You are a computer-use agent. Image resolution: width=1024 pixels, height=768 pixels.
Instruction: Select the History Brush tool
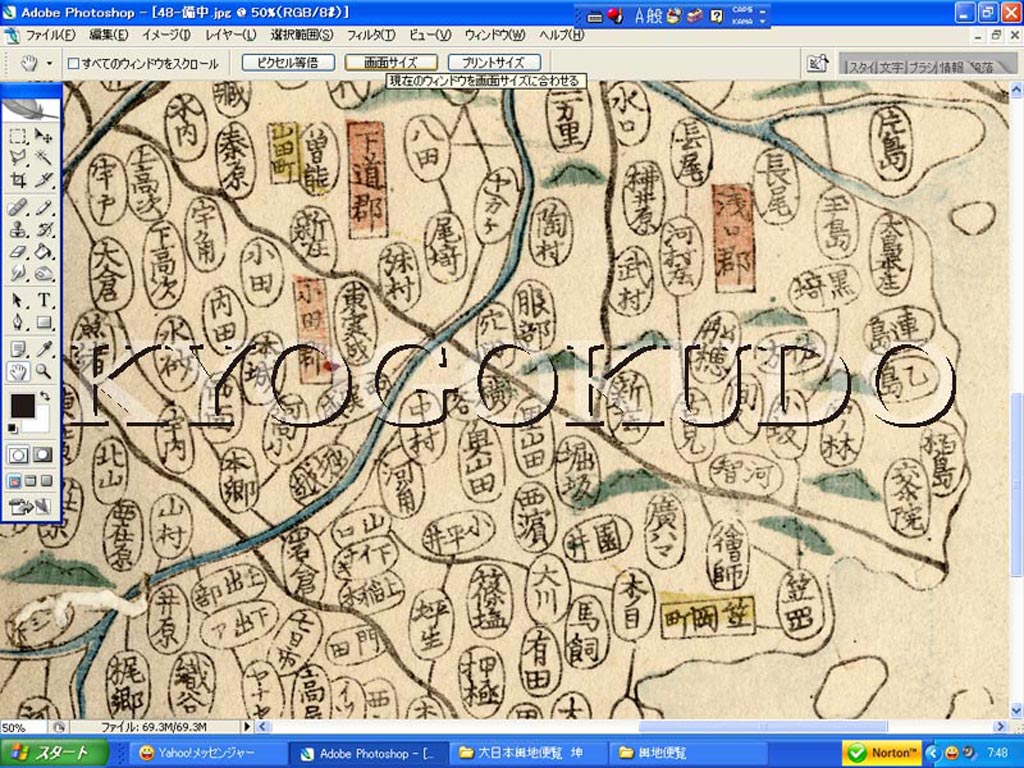[x=43, y=229]
